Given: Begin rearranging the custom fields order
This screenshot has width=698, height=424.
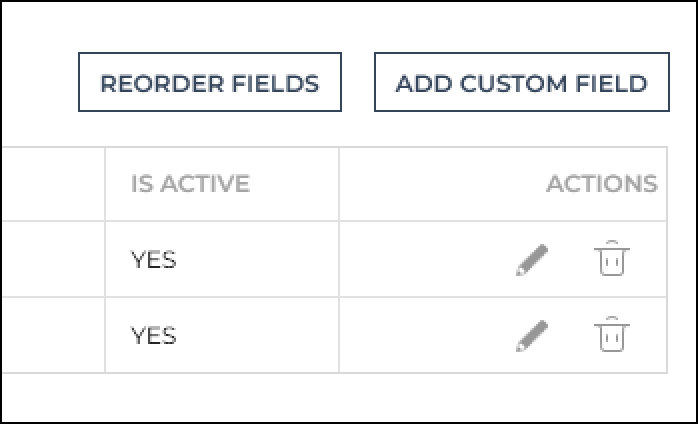Looking at the screenshot, I should pyautogui.click(x=210, y=82).
